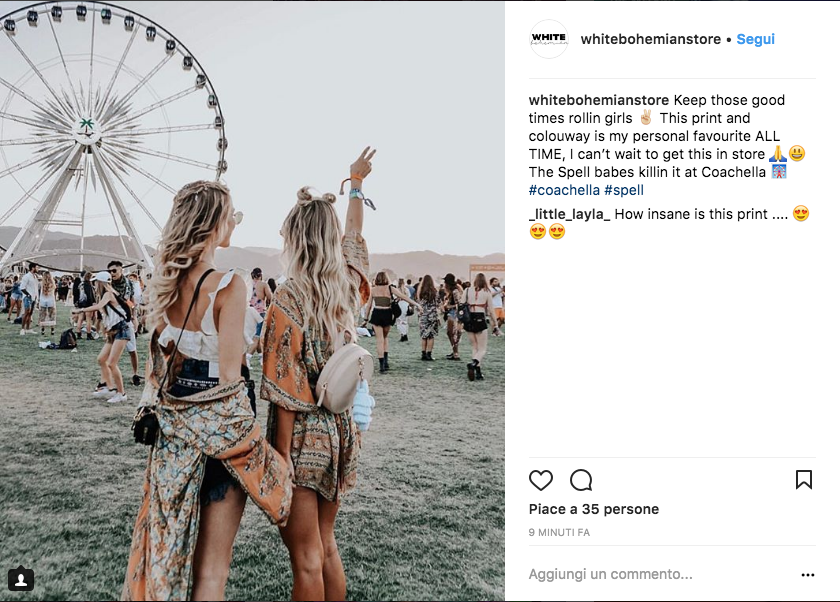
Task: View _little_layla_ commenter profile
Action: click(569, 214)
